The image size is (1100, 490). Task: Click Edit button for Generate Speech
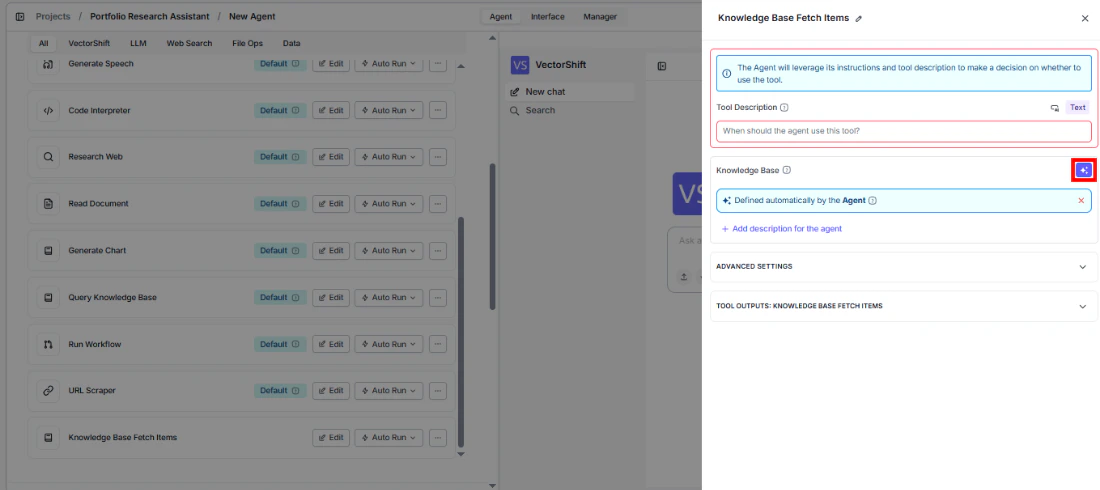331,64
